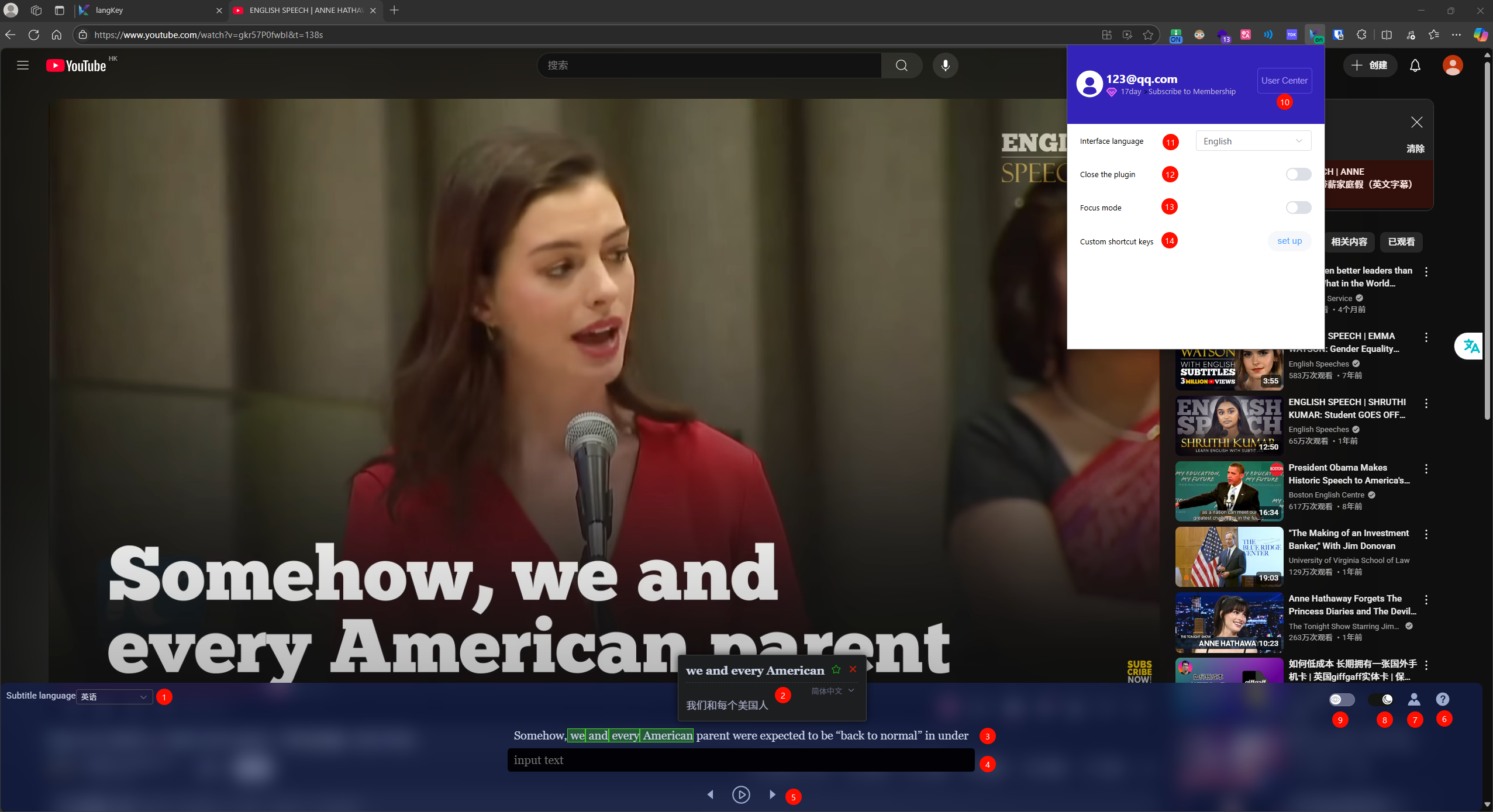Open options menu for Emma Watson video

tap(1426, 337)
